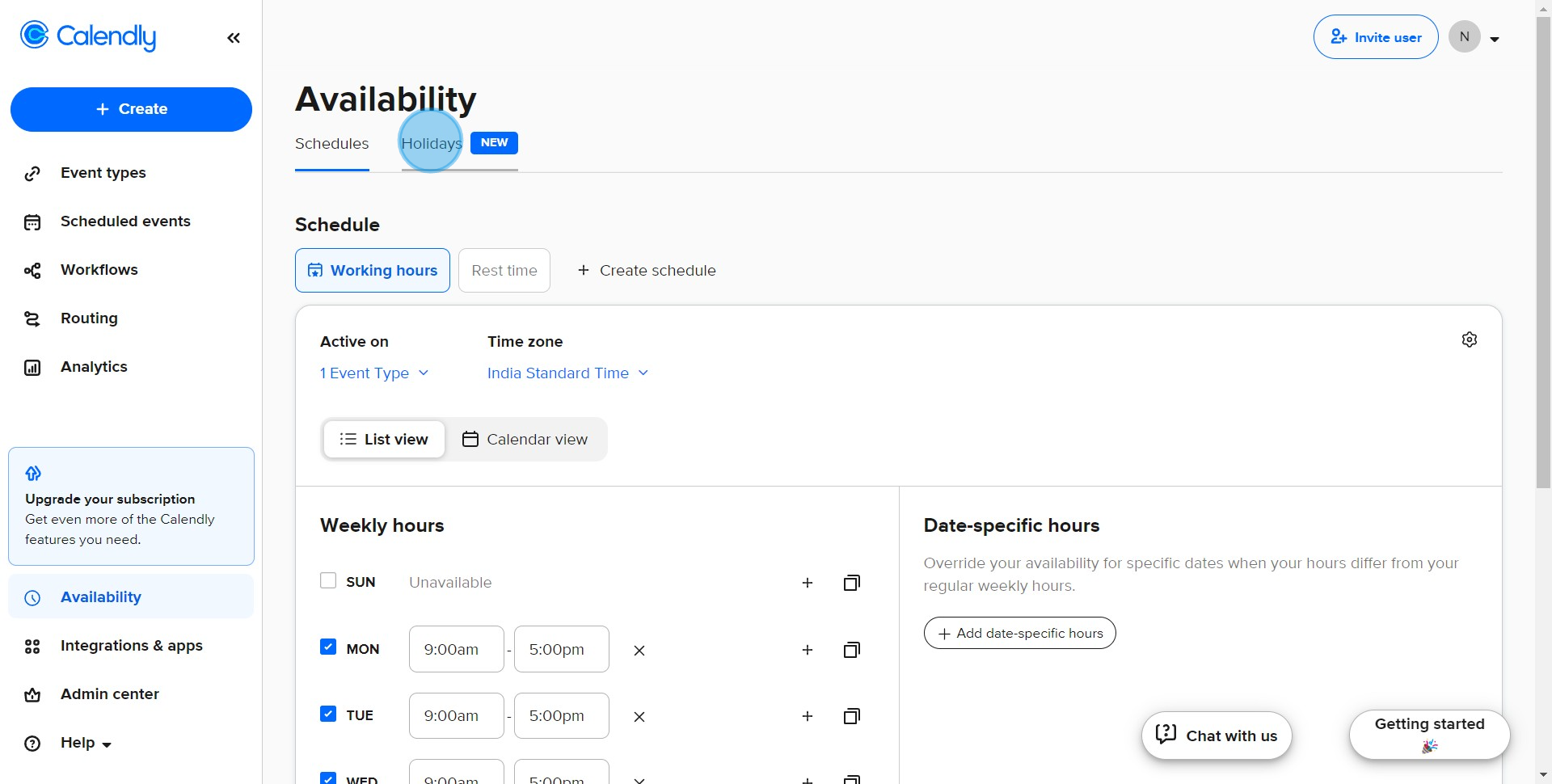Expand account dropdown arrow next to avatar

(x=1495, y=39)
